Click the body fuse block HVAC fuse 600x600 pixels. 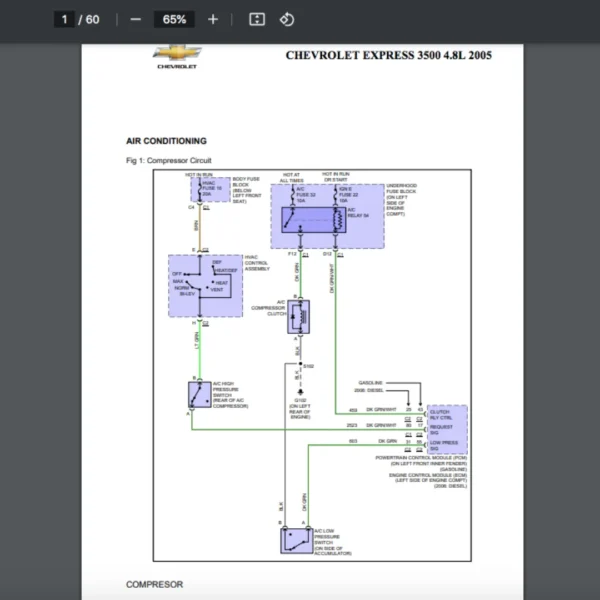pos(210,188)
